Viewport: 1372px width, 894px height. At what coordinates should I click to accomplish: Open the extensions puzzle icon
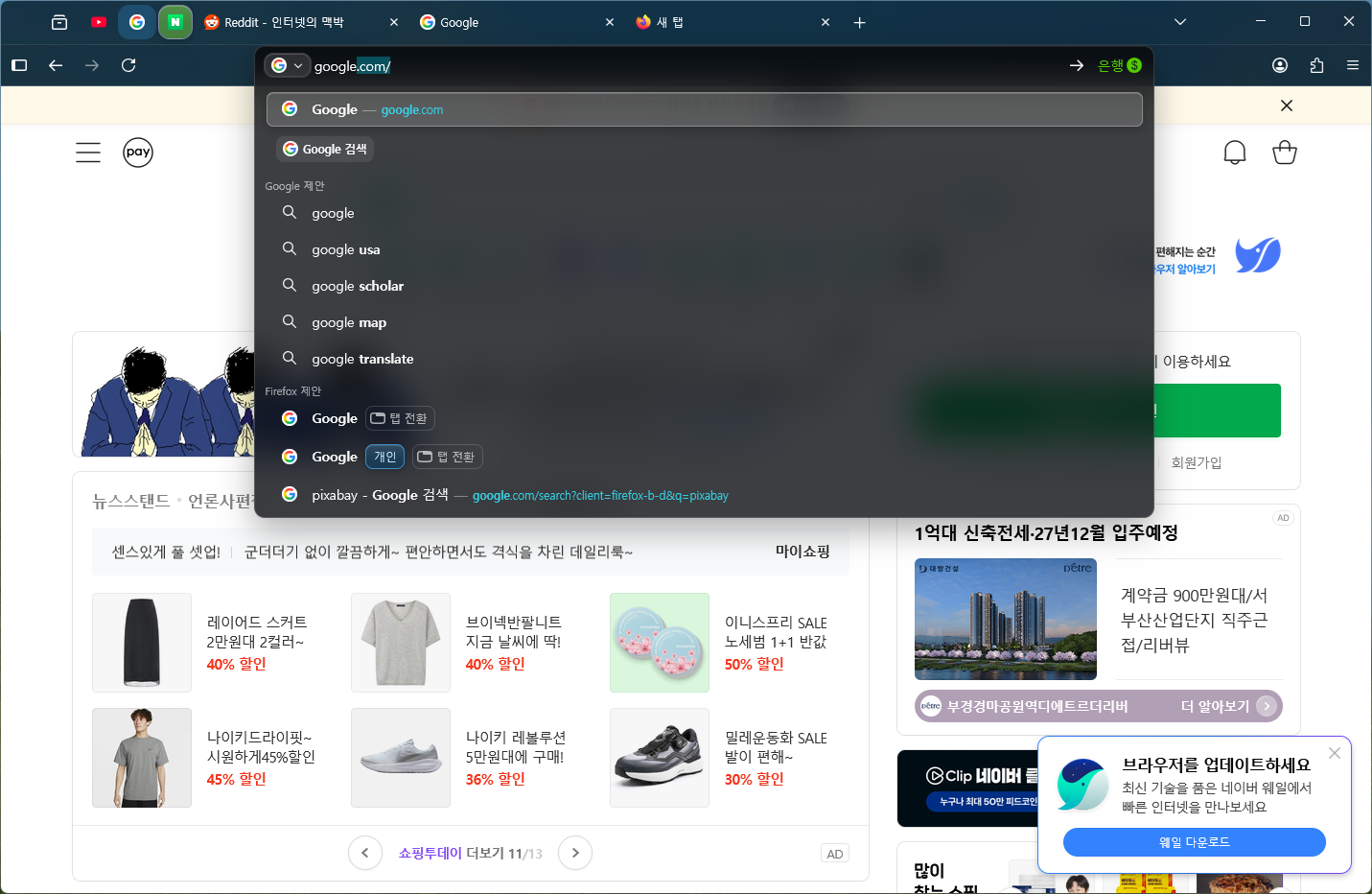point(1316,65)
